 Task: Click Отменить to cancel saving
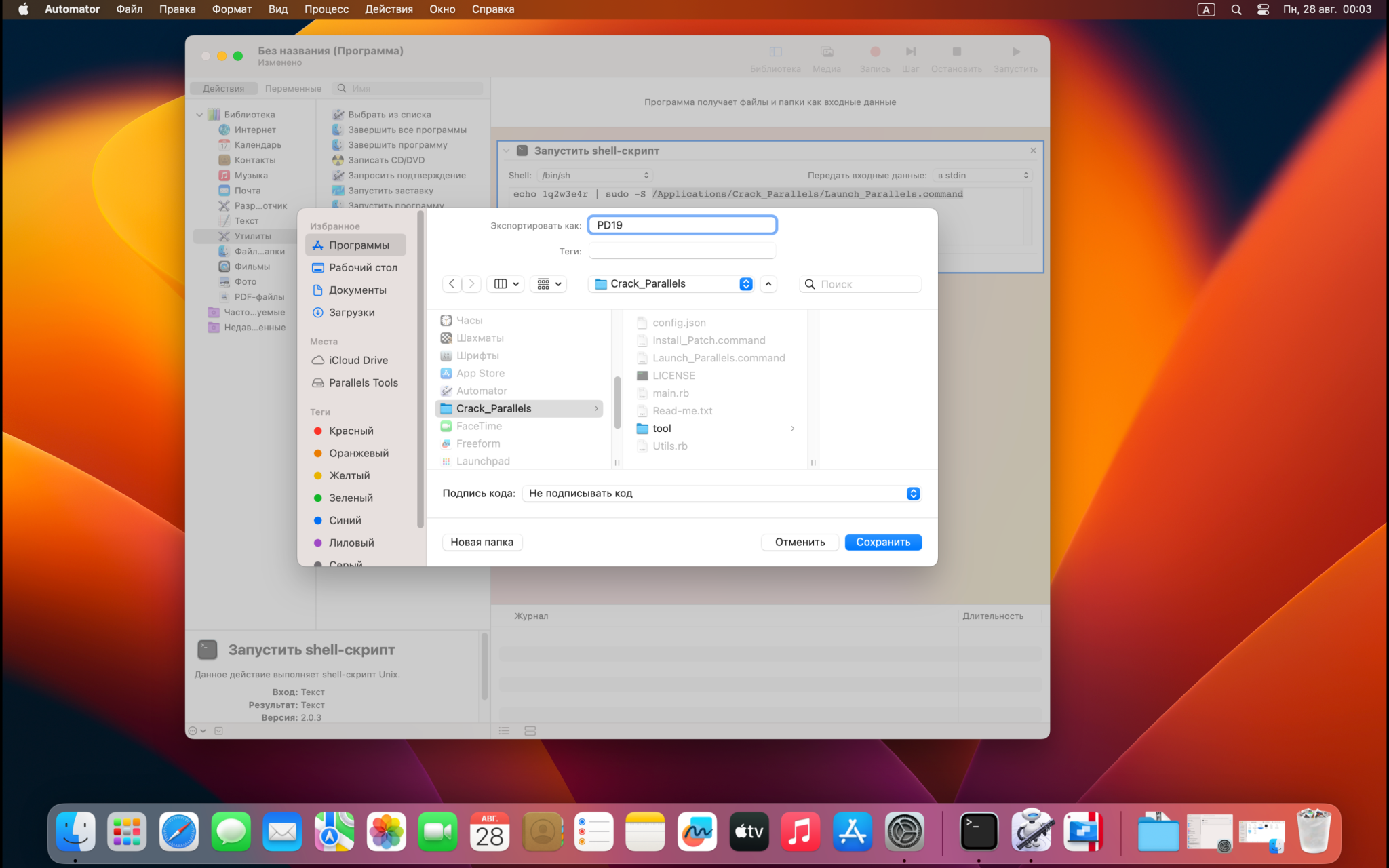point(800,542)
